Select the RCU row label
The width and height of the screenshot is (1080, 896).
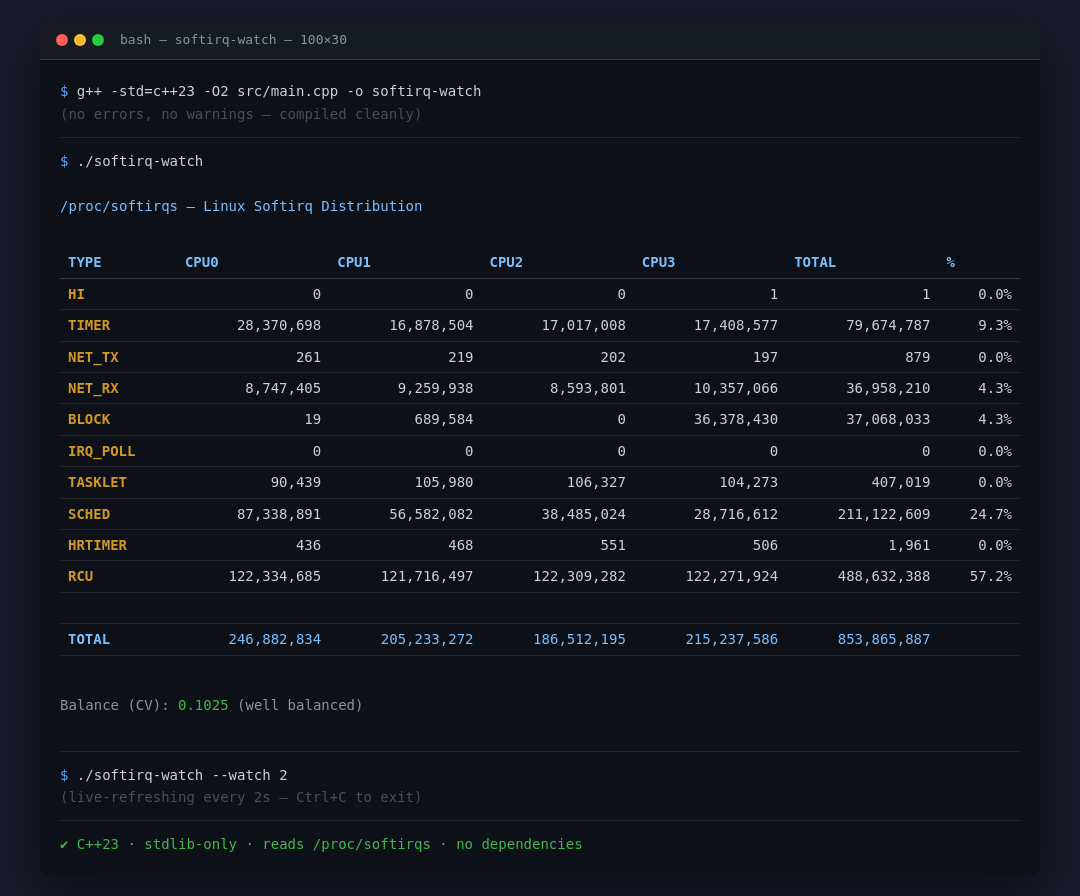[81, 576]
